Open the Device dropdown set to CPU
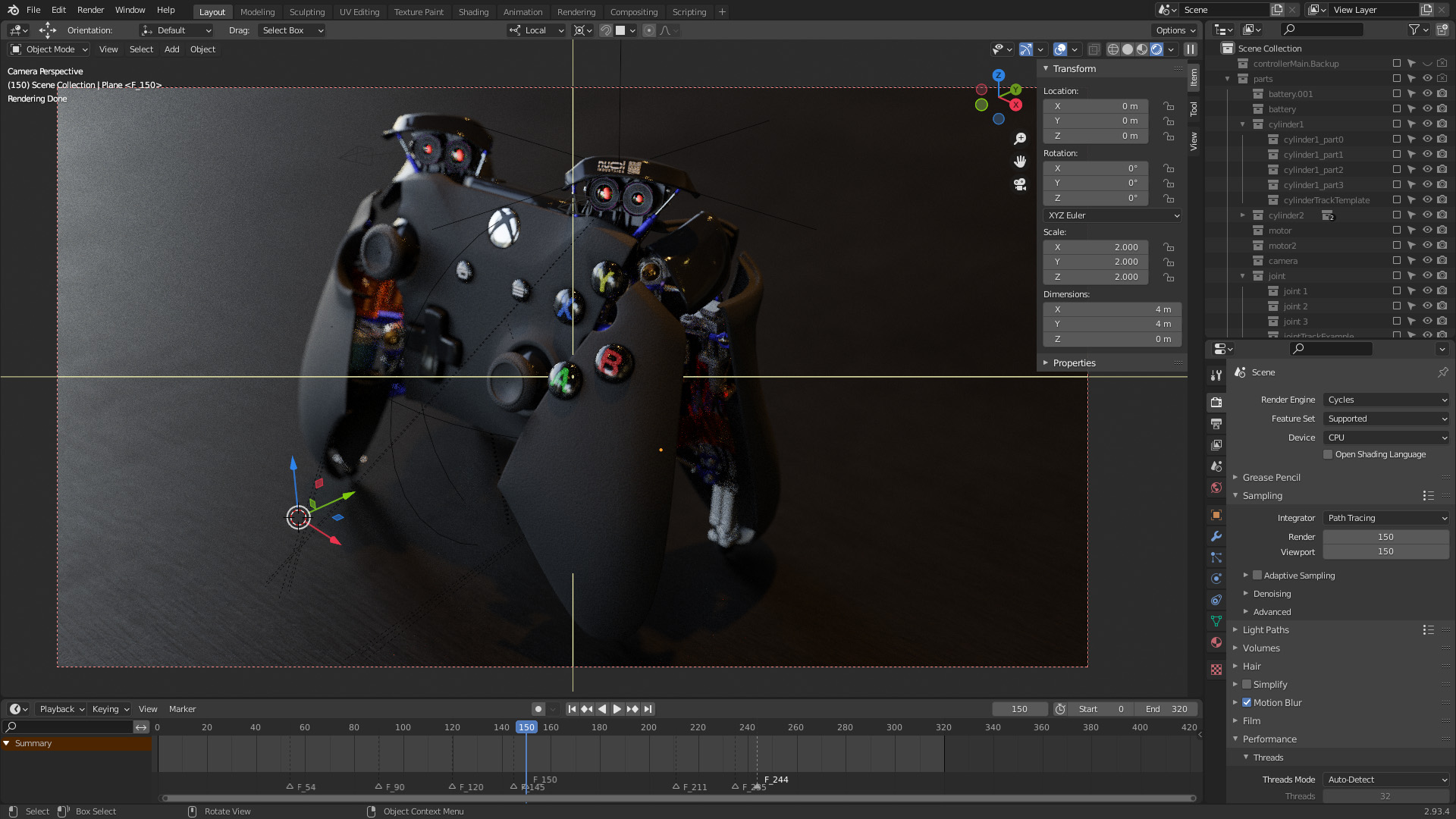The width and height of the screenshot is (1456, 819). (1386, 438)
